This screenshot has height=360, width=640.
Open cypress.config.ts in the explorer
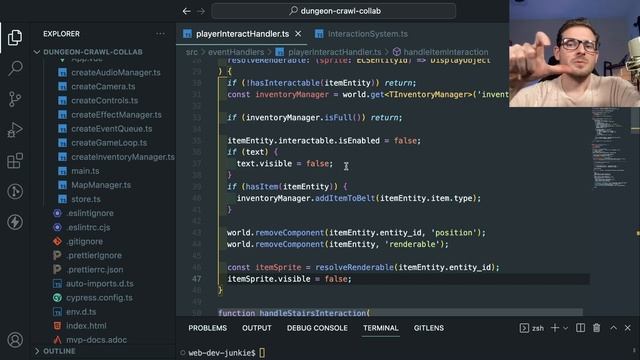tap(99, 298)
